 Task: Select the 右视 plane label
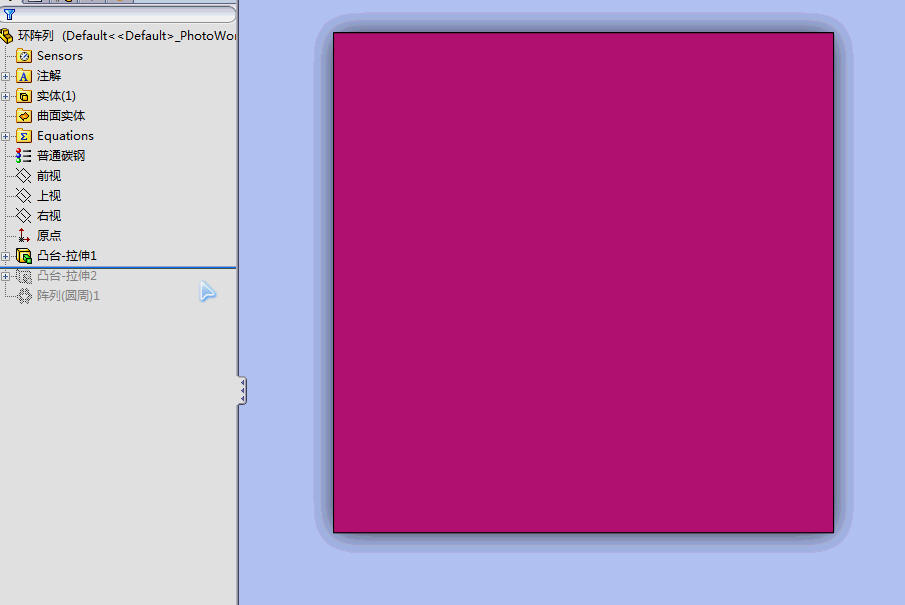(49, 215)
